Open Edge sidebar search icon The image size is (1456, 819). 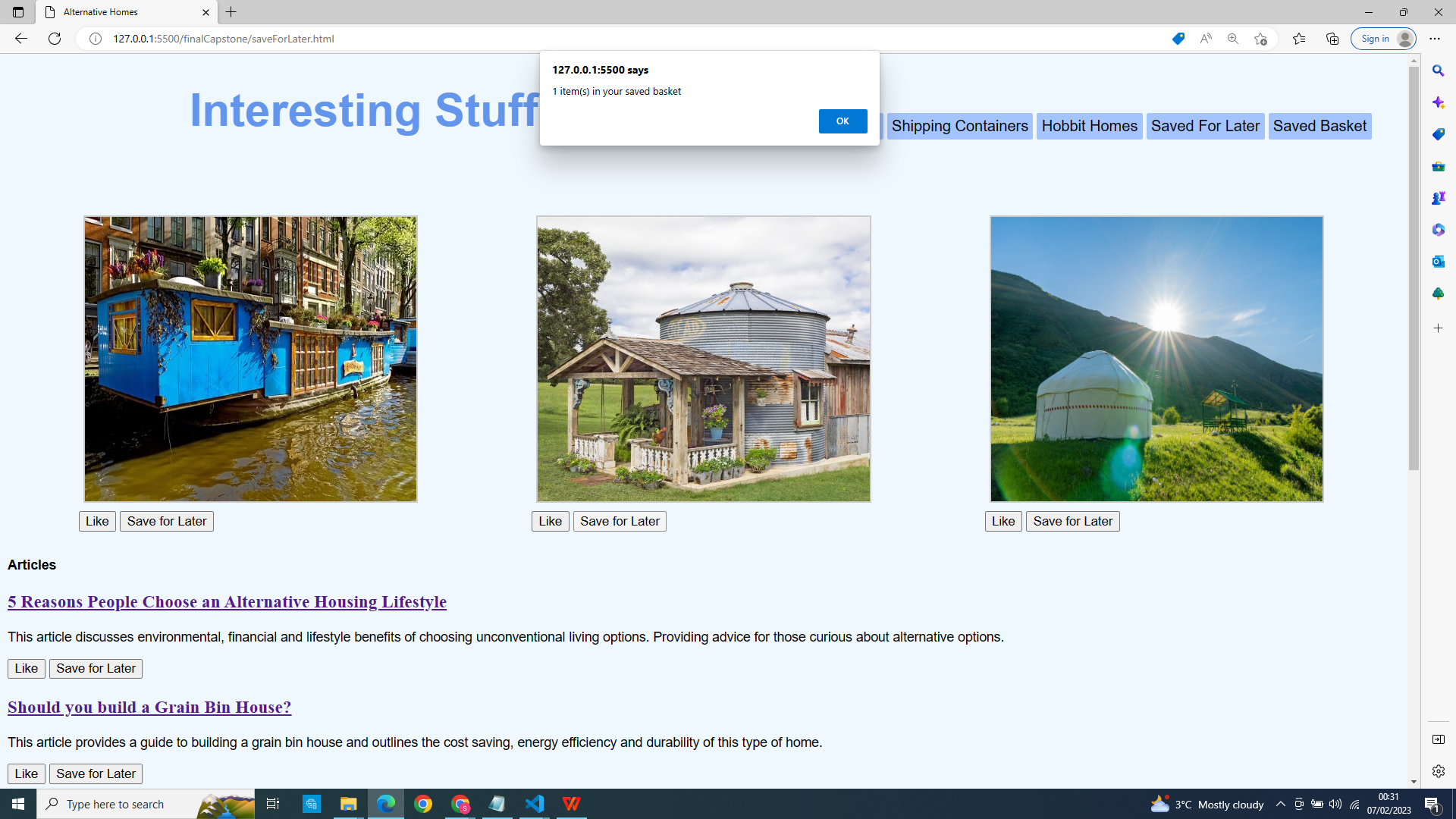tap(1438, 71)
